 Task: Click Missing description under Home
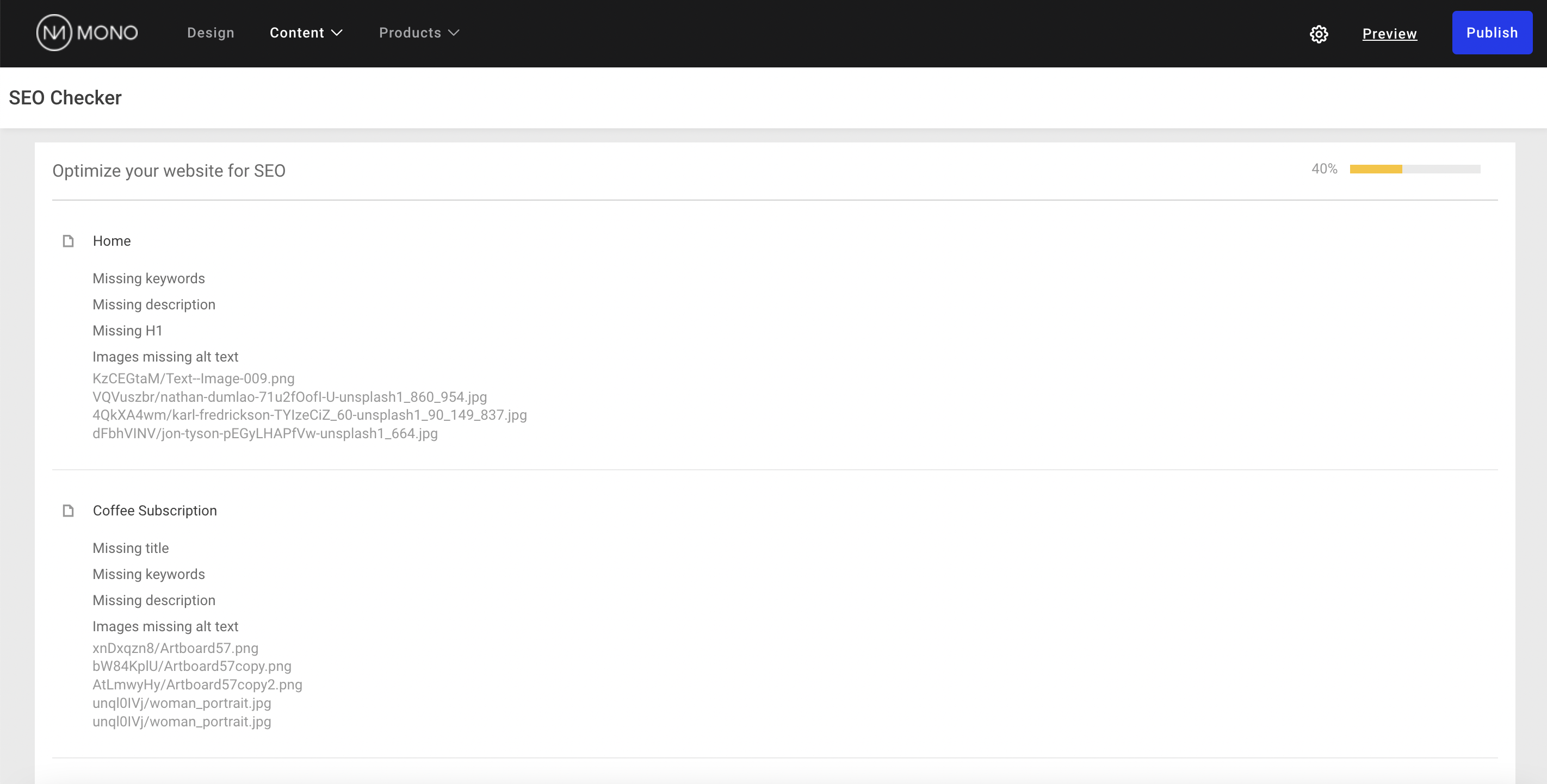(x=154, y=304)
